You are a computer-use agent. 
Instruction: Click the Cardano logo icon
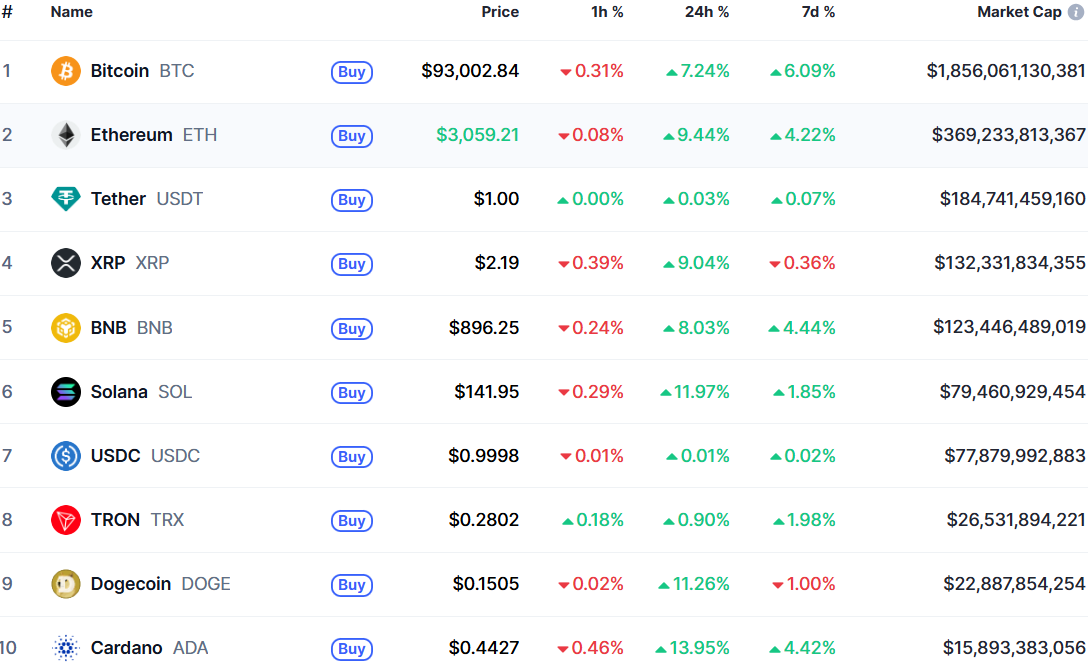[x=66, y=648]
